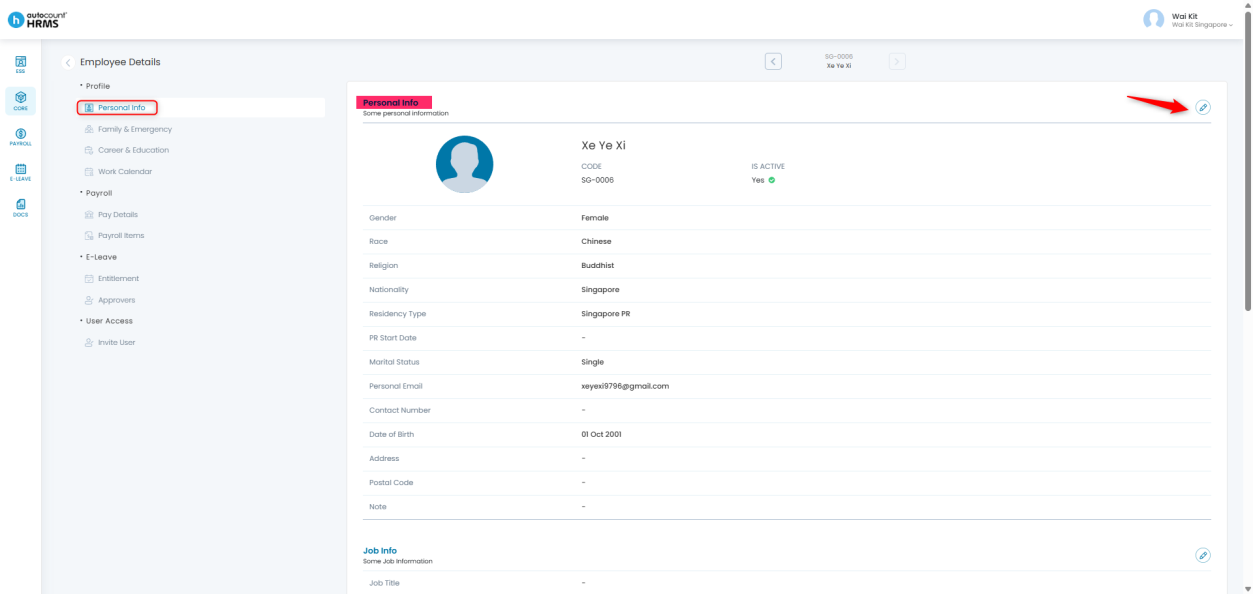Click the Profile group heading
Screen dimensions: 1253x594
(x=98, y=86)
